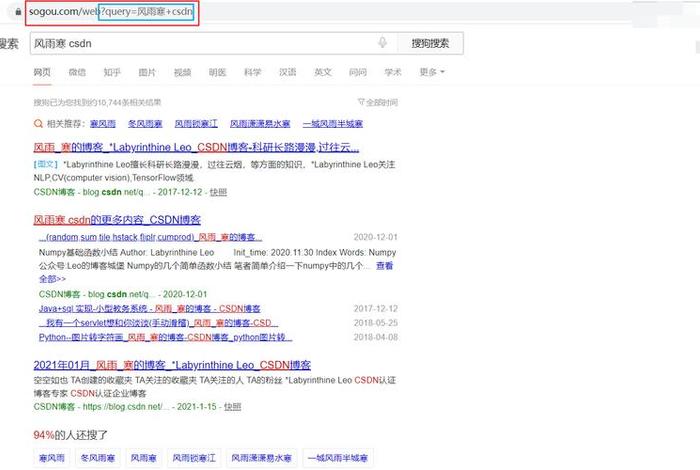The height and width of the screenshot is (470, 700).
Task: Click the 风雨寒 csdn search input box
Action: coord(200,44)
